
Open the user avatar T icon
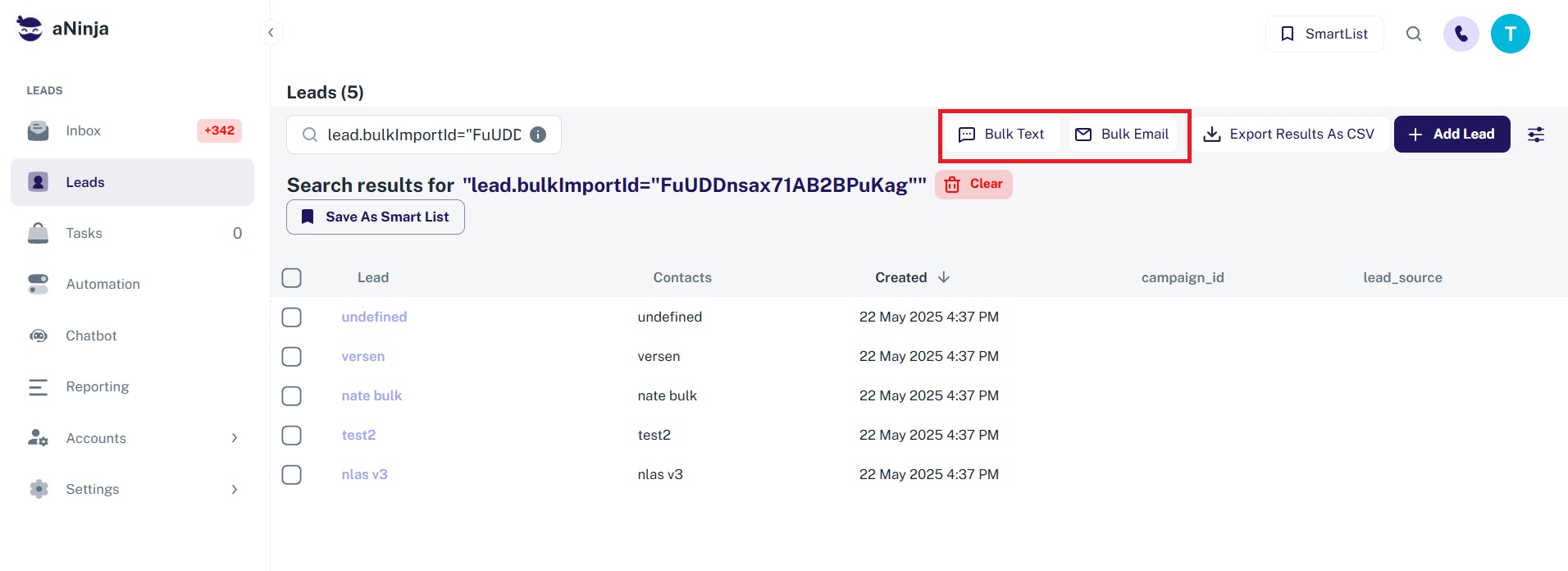point(1510,34)
